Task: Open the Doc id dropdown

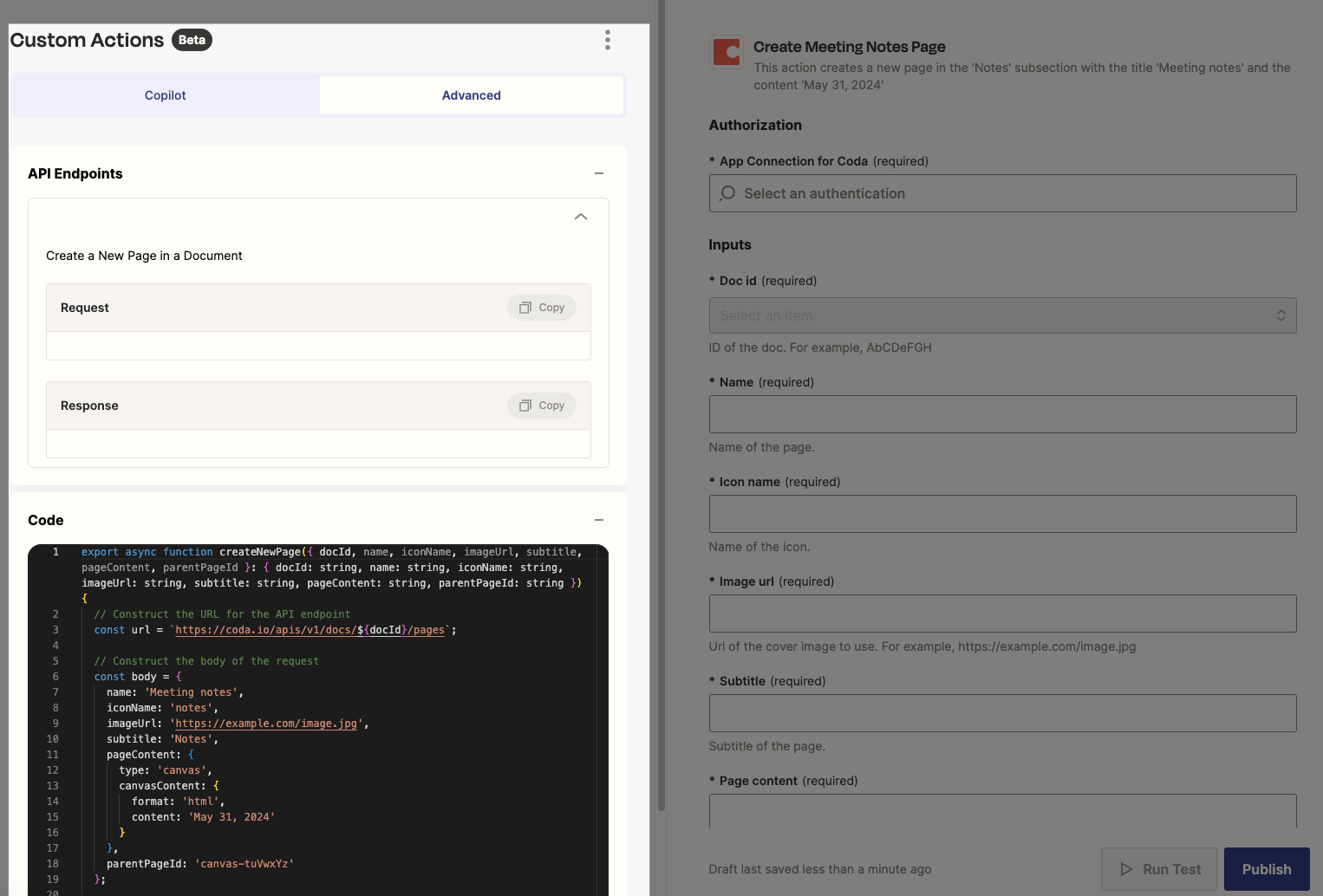Action: coord(1002,315)
